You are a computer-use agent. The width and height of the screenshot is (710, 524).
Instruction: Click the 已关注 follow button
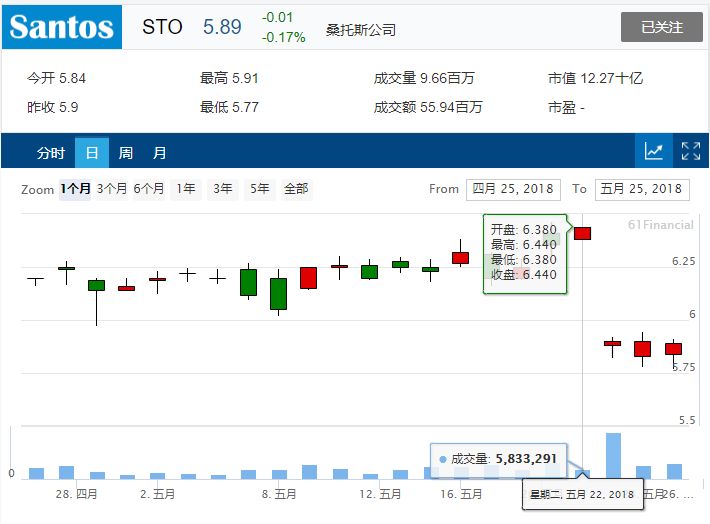(662, 27)
